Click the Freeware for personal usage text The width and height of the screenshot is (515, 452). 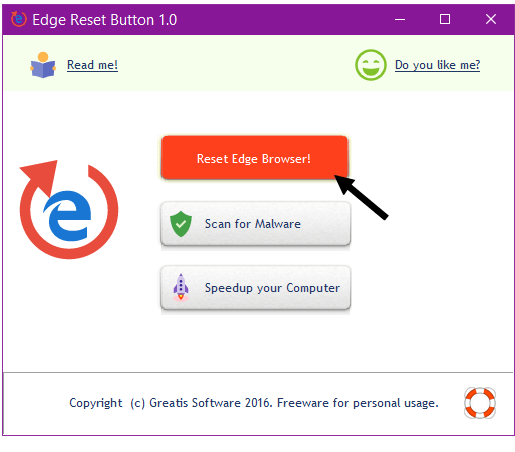point(358,403)
